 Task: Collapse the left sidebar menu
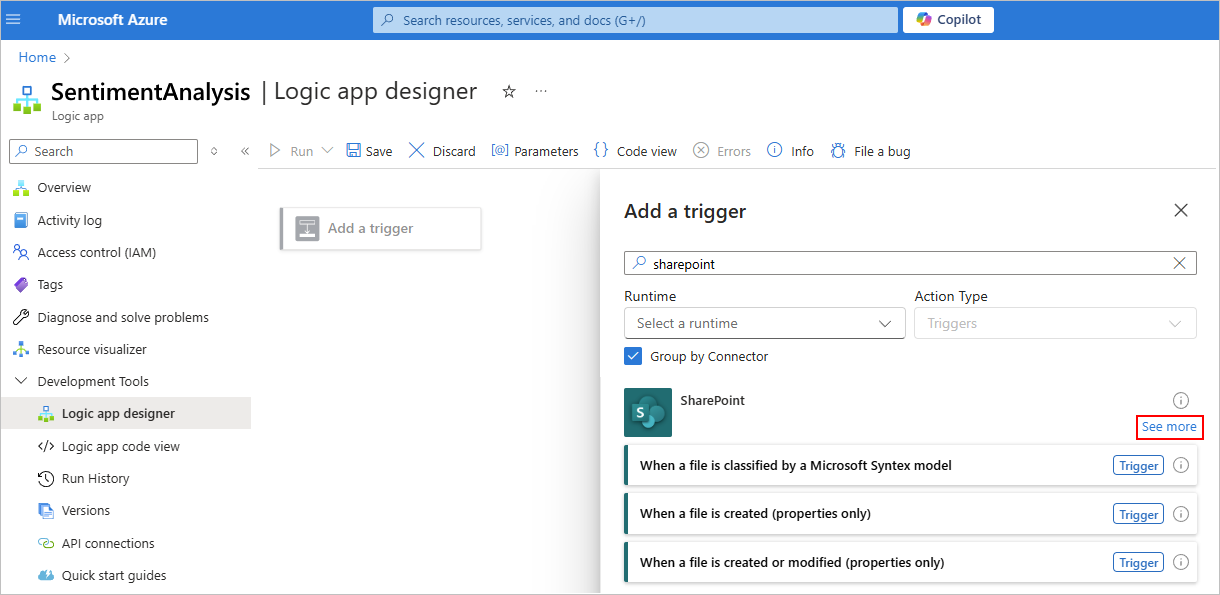[x=245, y=151]
